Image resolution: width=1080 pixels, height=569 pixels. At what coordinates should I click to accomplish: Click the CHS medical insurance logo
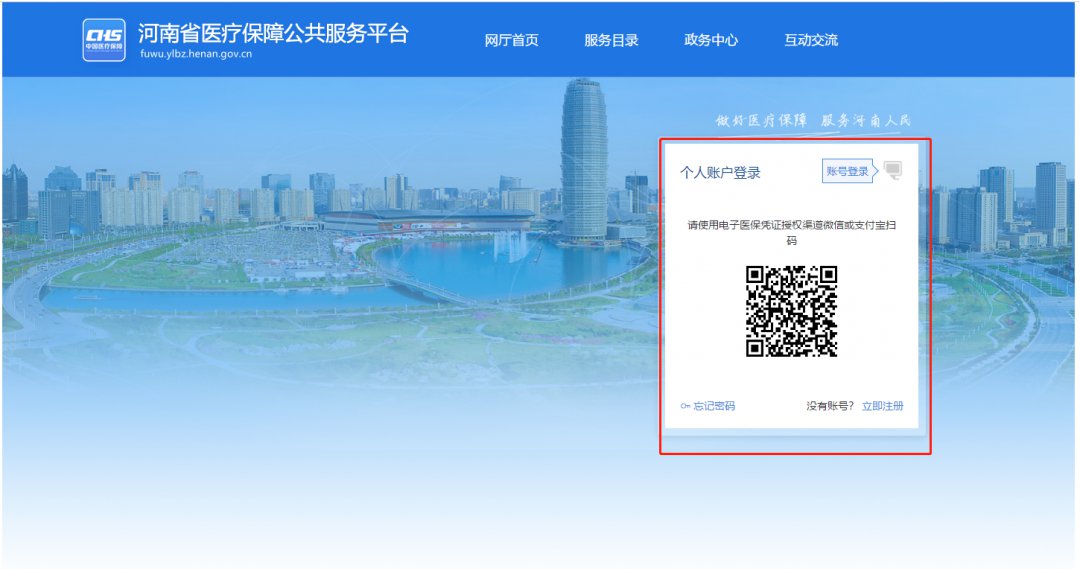[104, 40]
